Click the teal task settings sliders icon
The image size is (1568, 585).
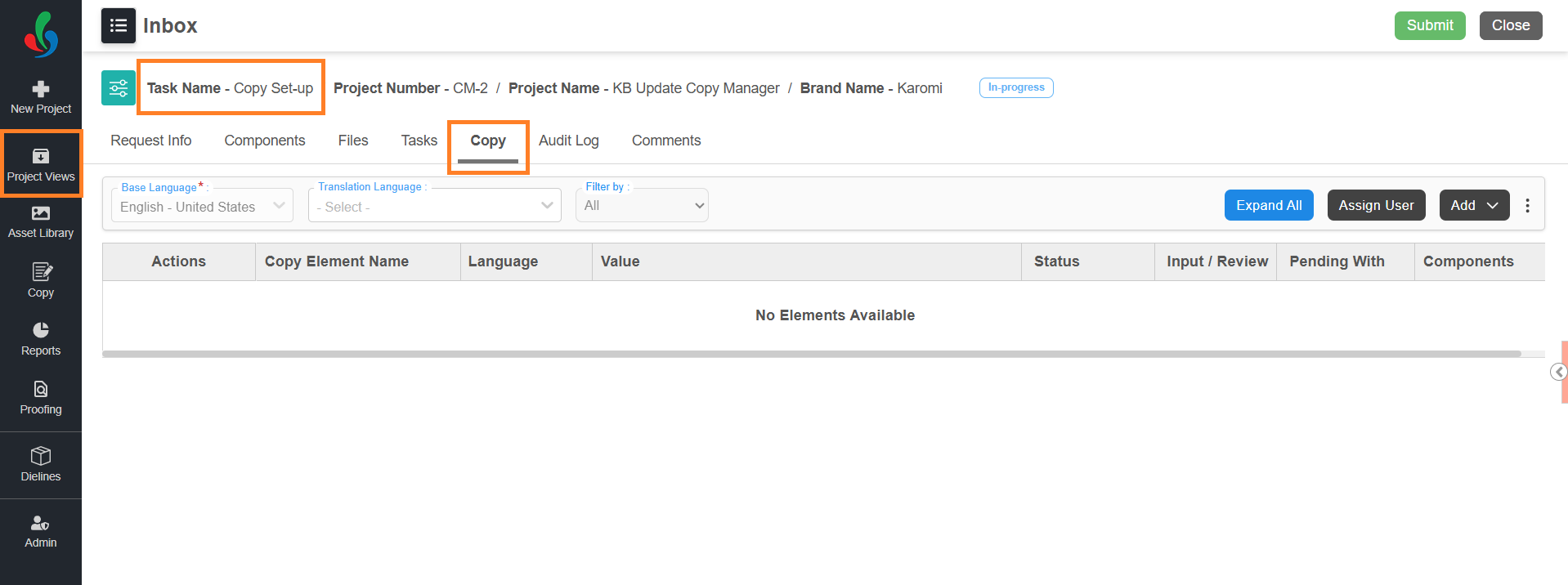[x=119, y=88]
